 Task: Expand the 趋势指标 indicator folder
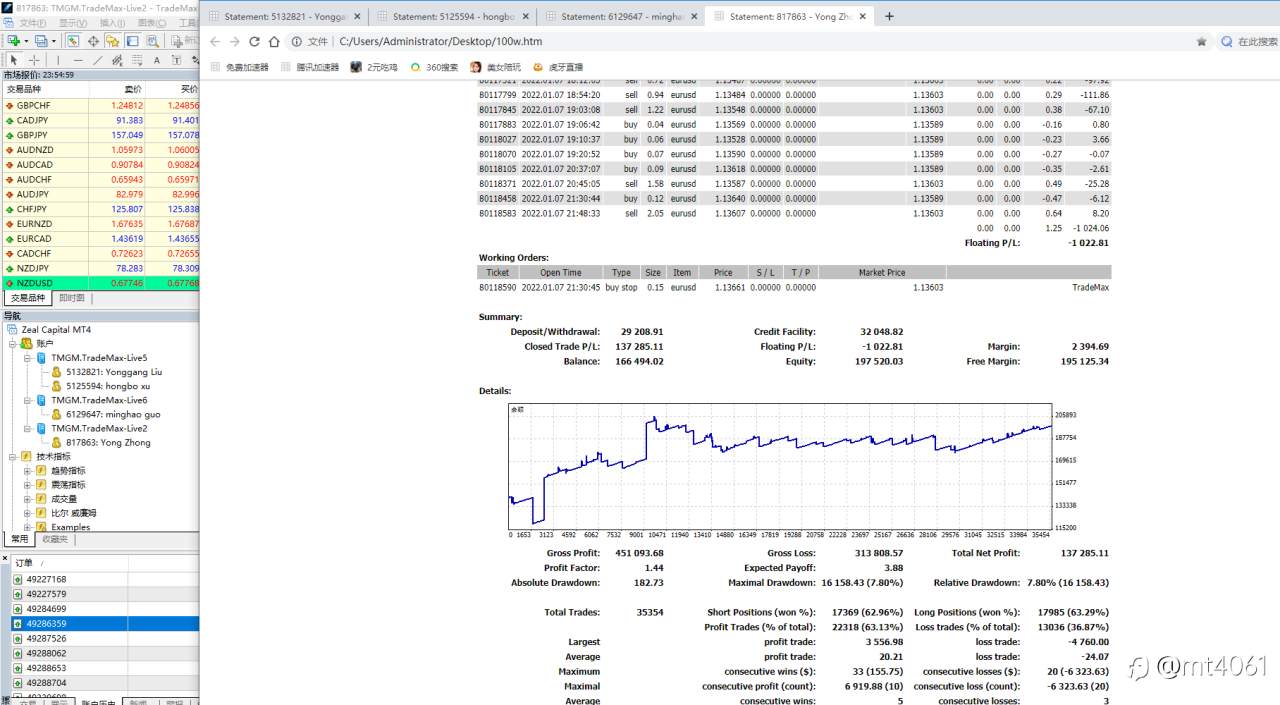pos(28,471)
